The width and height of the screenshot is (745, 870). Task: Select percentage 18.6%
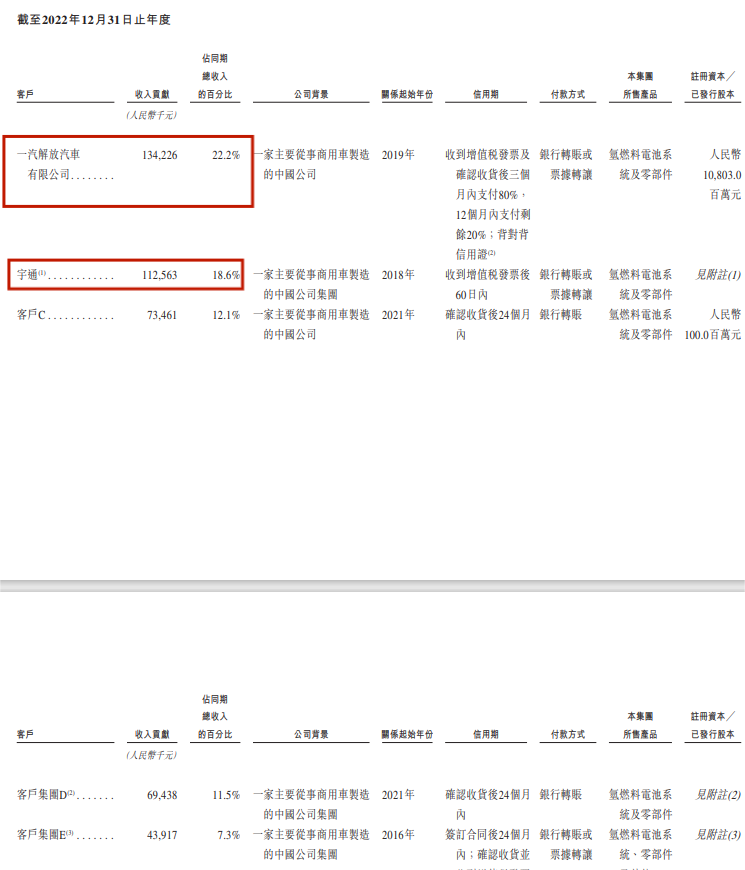point(226,275)
